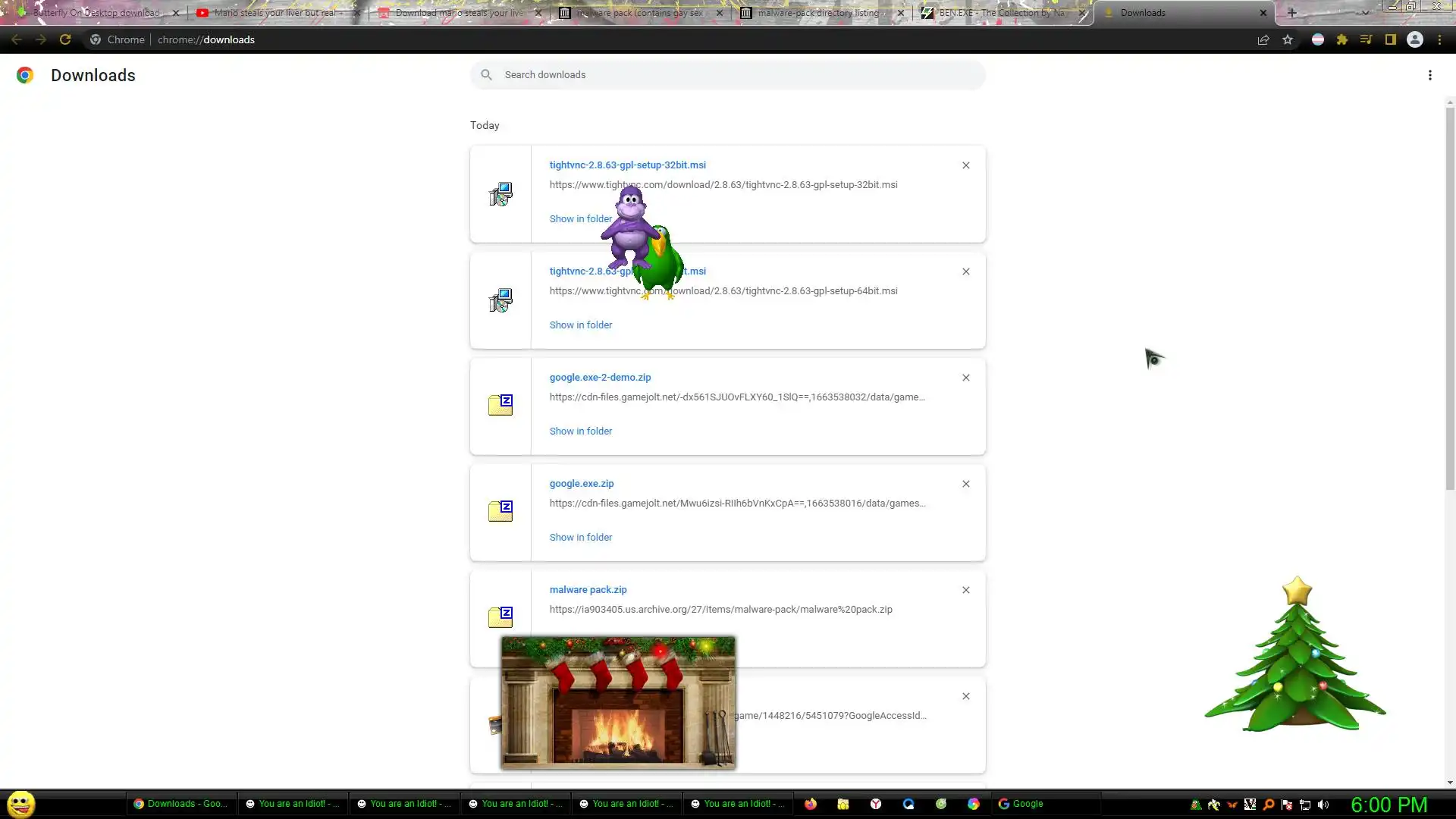Launch Firefox from the taskbar
1456x819 pixels.
tap(811, 804)
